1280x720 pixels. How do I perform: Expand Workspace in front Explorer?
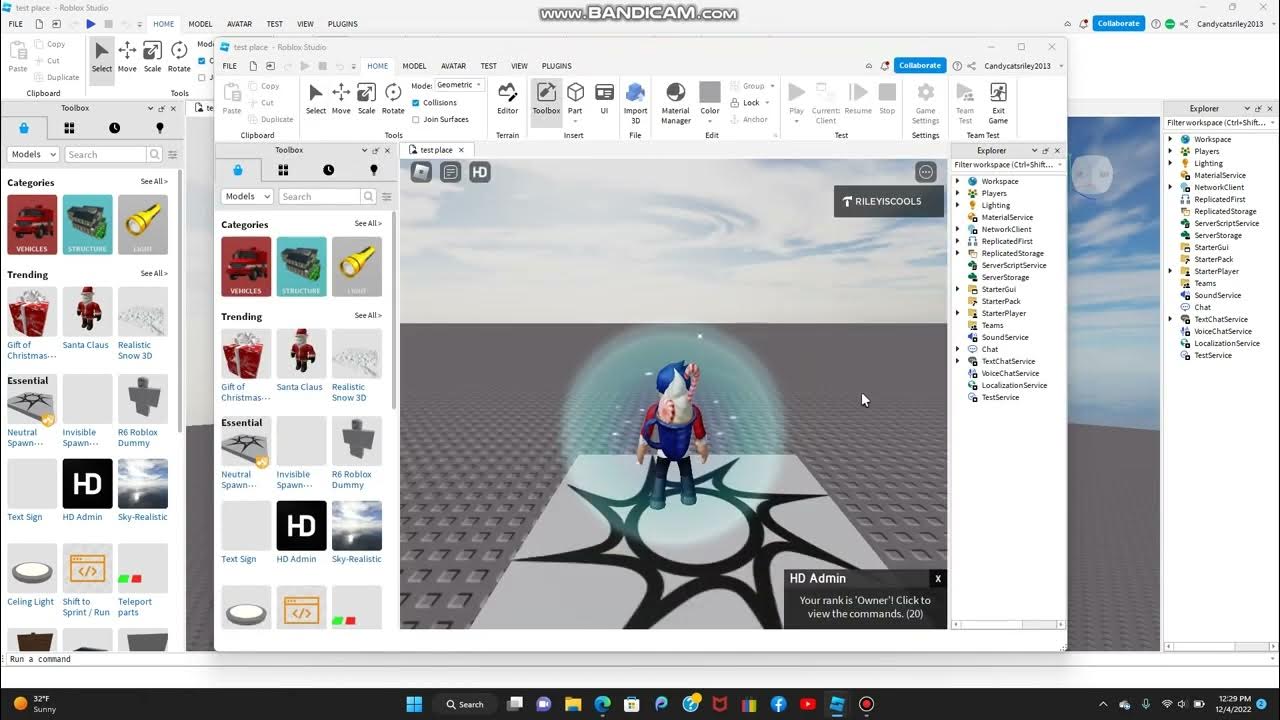pyautogui.click(x=957, y=181)
